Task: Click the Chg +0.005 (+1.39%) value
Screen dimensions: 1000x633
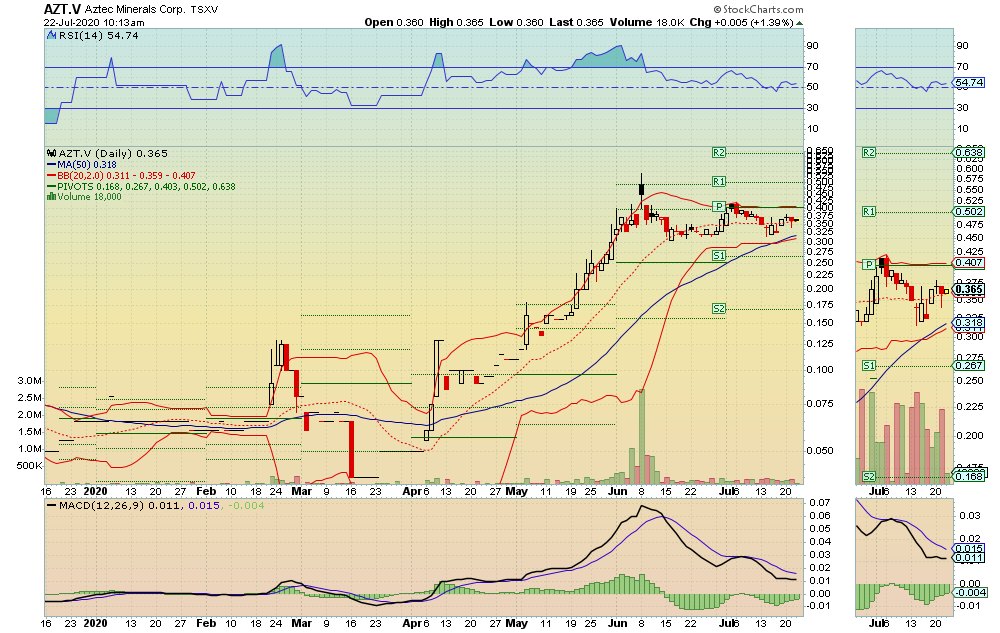Action: click(x=742, y=22)
